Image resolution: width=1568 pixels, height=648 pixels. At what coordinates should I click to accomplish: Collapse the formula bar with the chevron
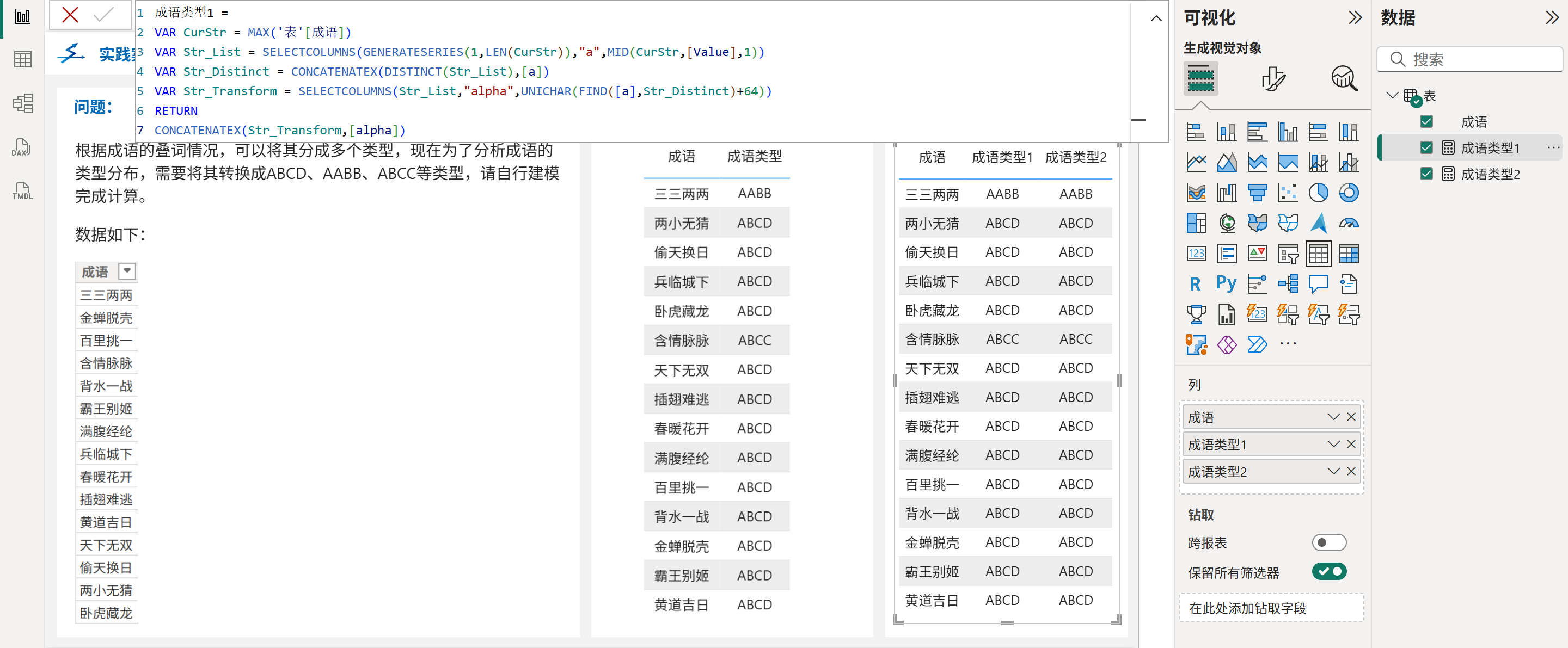coord(1155,19)
